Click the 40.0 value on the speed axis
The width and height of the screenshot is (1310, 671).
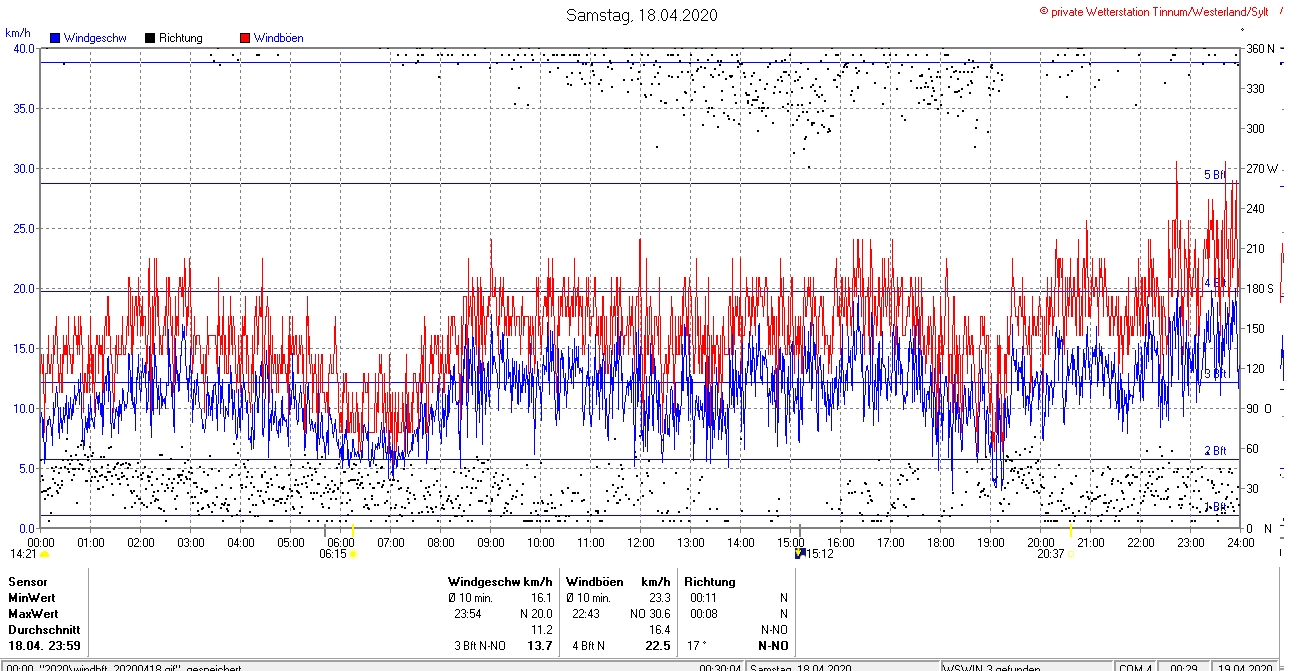(24, 48)
